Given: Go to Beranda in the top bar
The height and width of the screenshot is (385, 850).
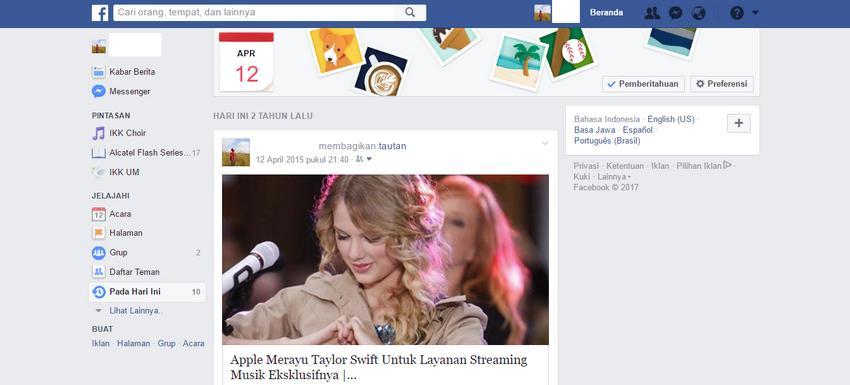Looking at the screenshot, I should pyautogui.click(x=606, y=12).
